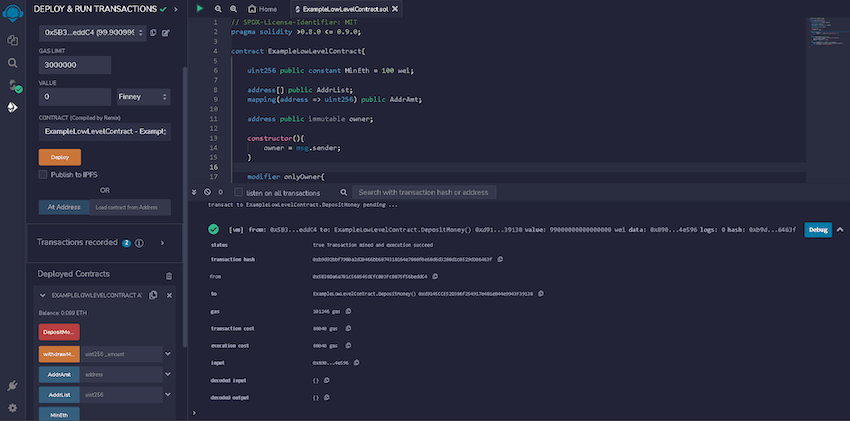This screenshot has width=850, height=421.
Task: Search with transaction hash or address field
Action: coord(424,192)
